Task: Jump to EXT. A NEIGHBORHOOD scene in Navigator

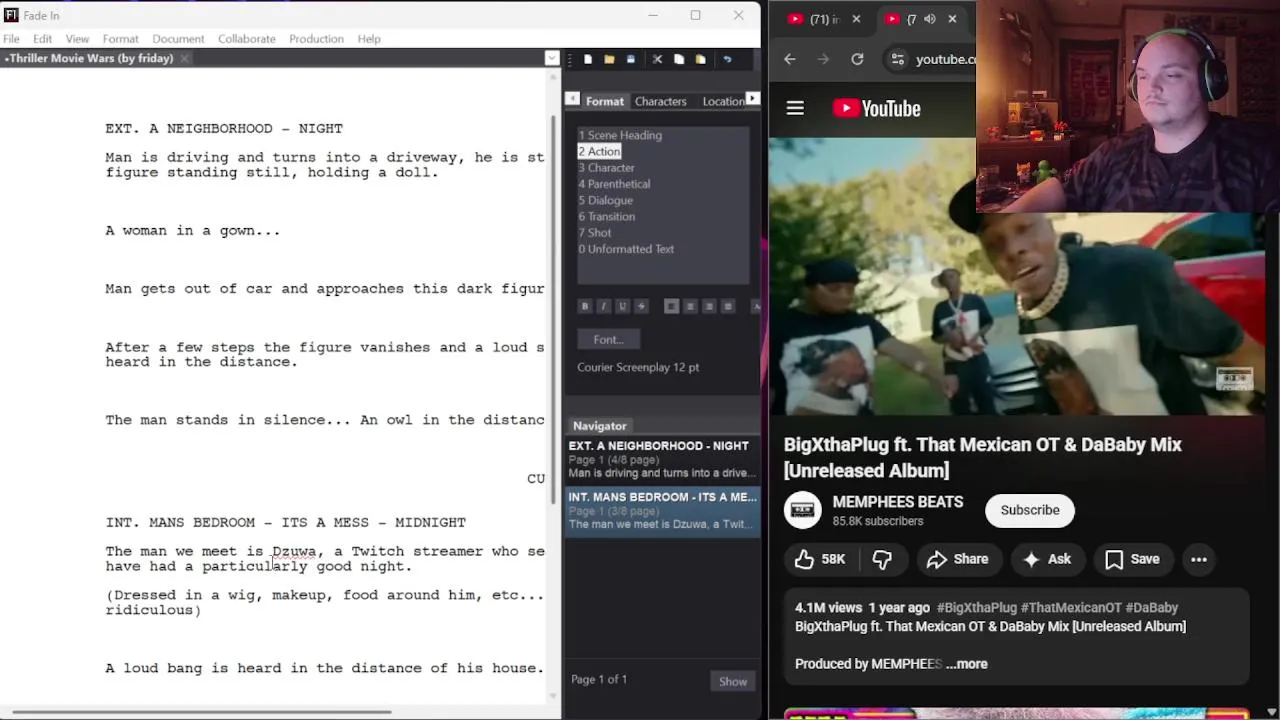Action: [x=660, y=459]
